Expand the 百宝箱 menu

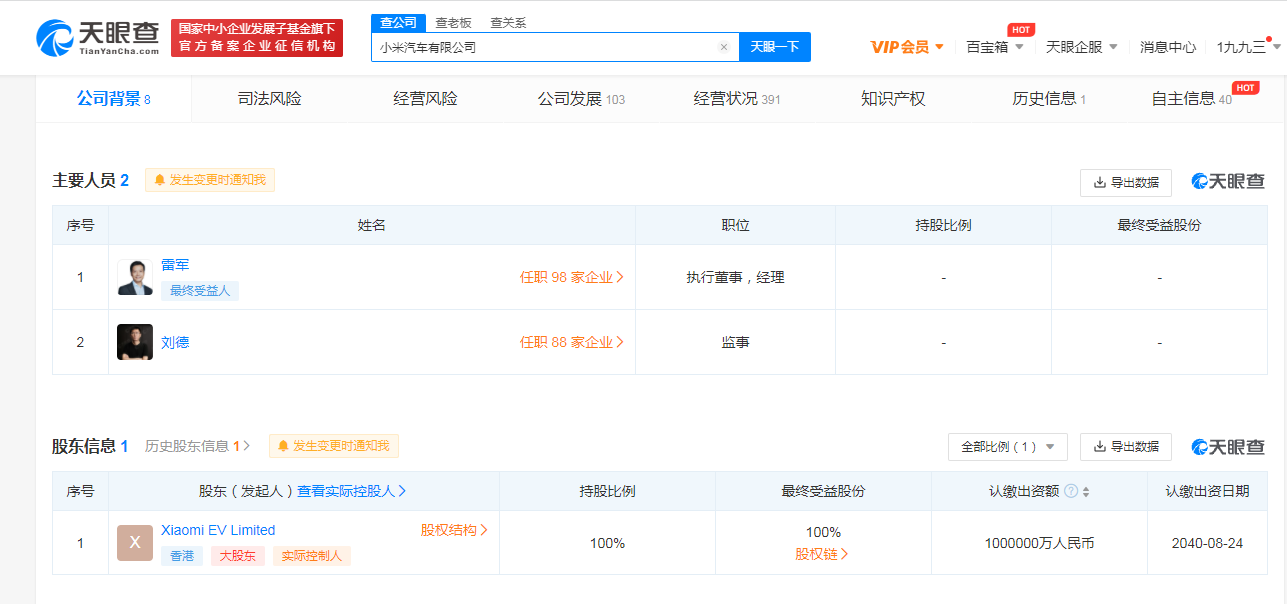tap(994, 47)
